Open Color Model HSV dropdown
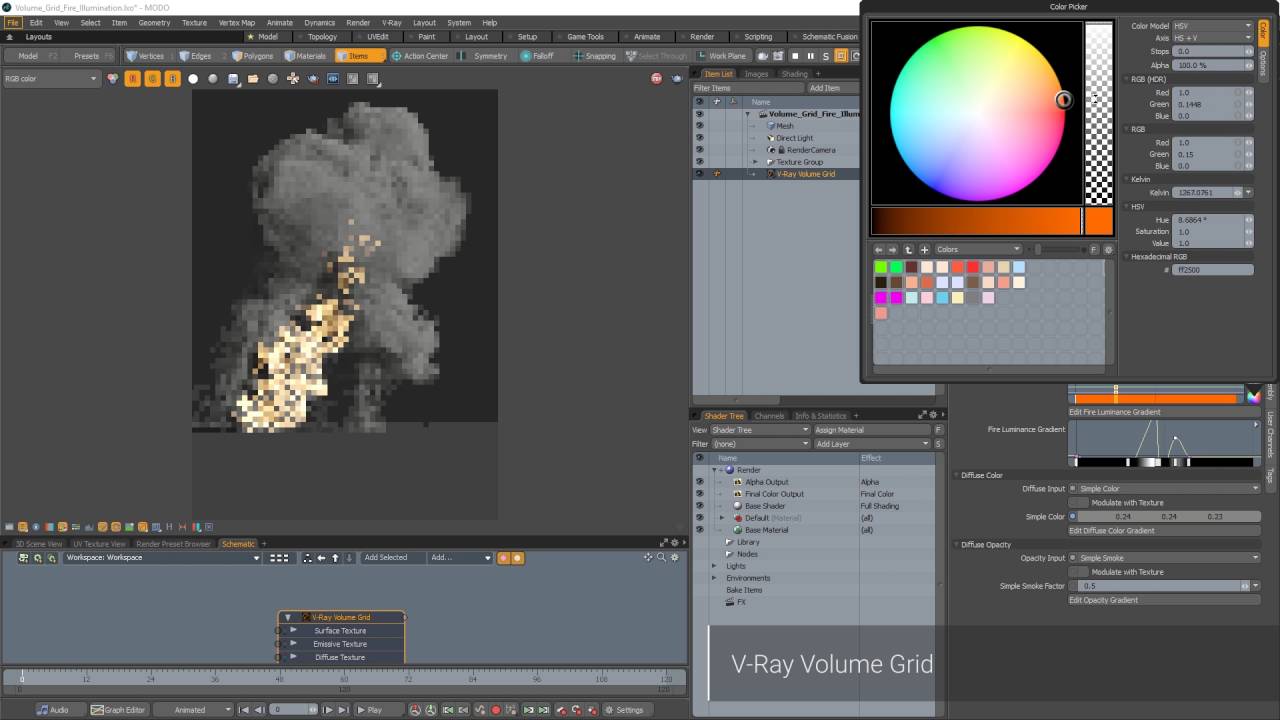 tap(1213, 25)
